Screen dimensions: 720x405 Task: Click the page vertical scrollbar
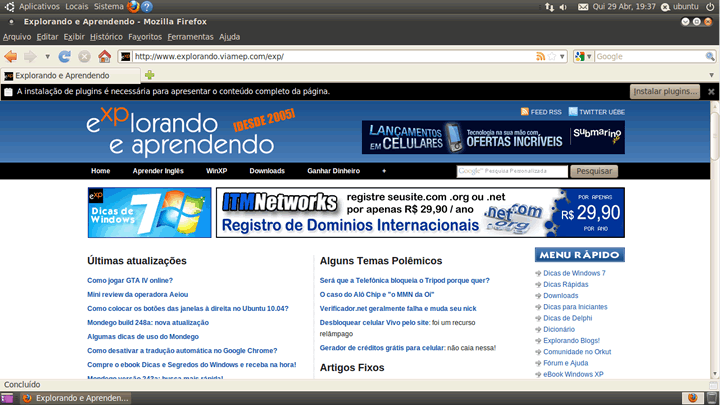[714, 240]
